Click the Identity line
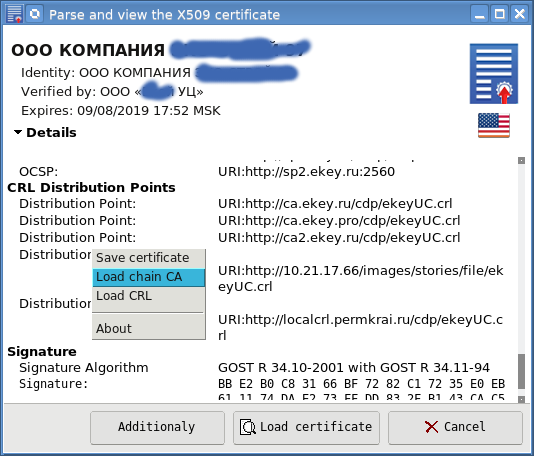Viewport: 534px width, 456px height. (159, 73)
